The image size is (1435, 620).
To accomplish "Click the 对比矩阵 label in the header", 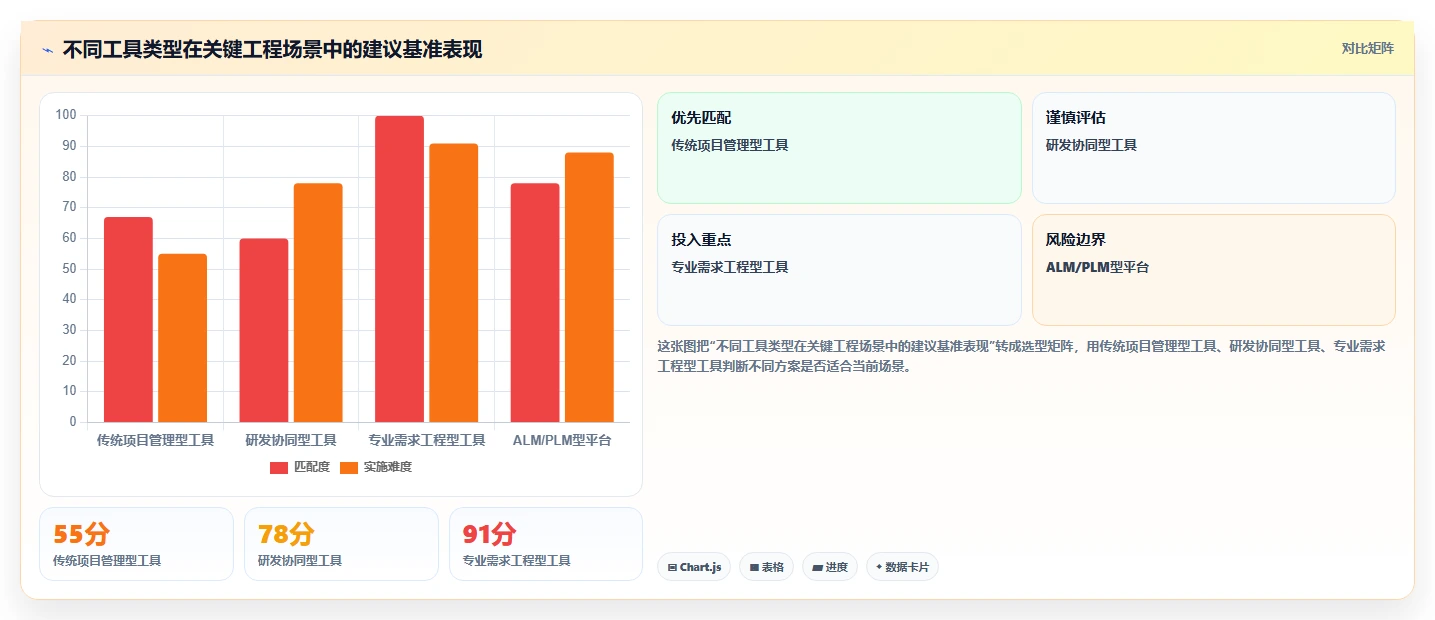I will pos(1367,48).
